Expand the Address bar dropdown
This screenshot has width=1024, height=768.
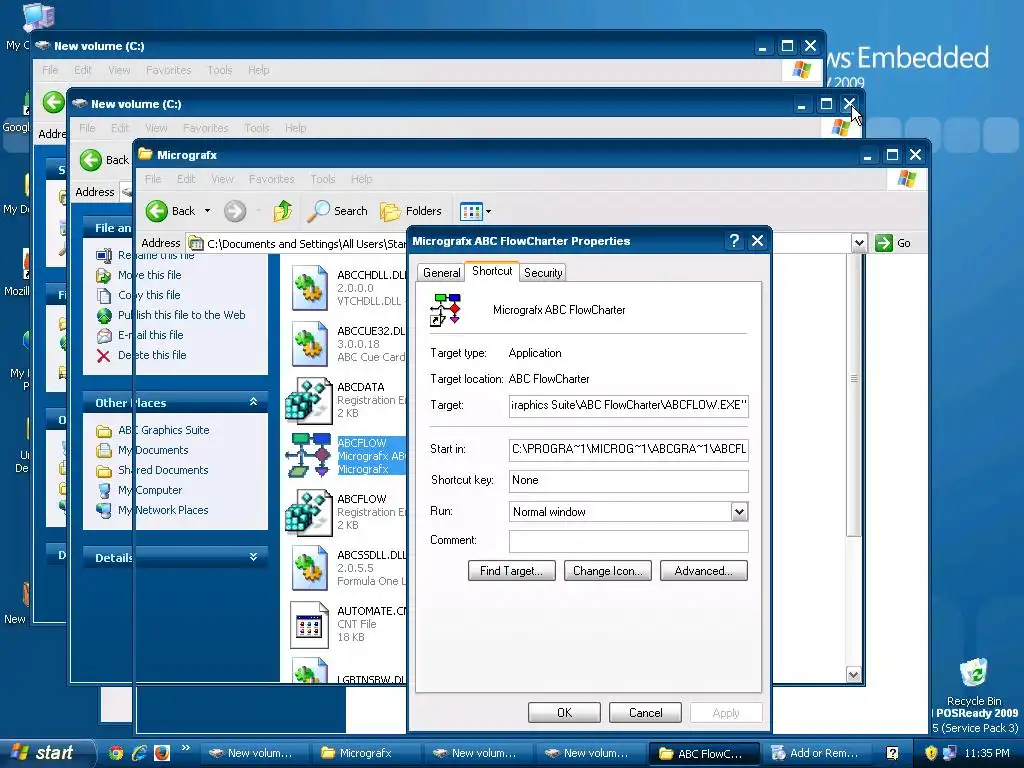point(859,243)
